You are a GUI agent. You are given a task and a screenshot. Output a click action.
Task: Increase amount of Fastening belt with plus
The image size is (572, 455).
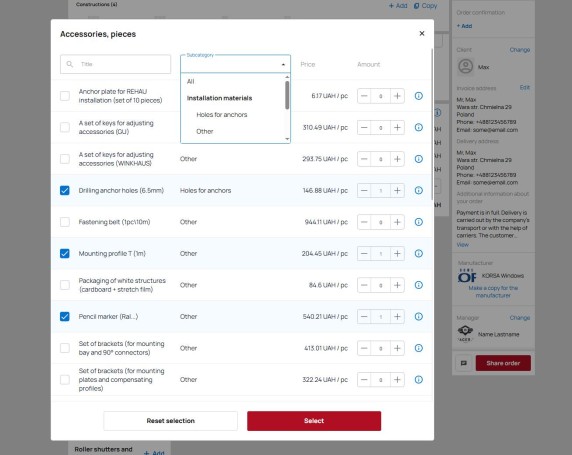[397, 222]
